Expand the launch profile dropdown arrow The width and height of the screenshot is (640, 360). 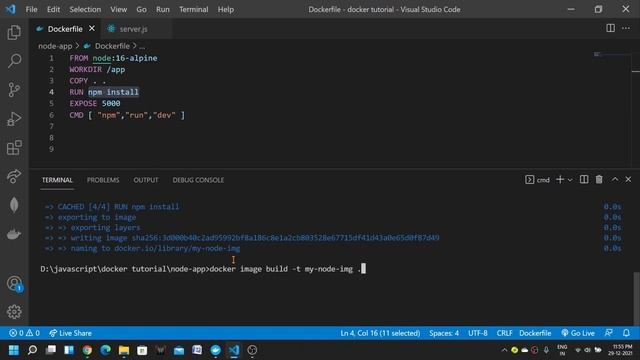click(570, 180)
